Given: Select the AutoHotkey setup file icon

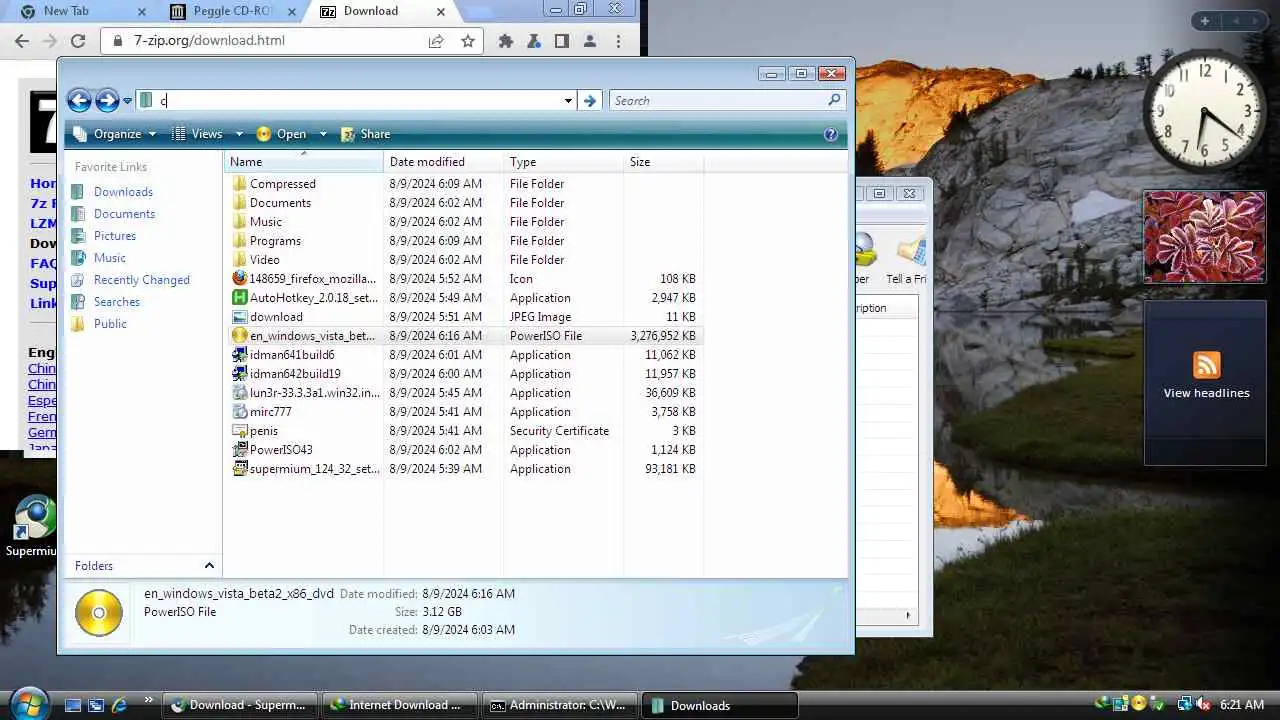Looking at the screenshot, I should pyautogui.click(x=239, y=298).
